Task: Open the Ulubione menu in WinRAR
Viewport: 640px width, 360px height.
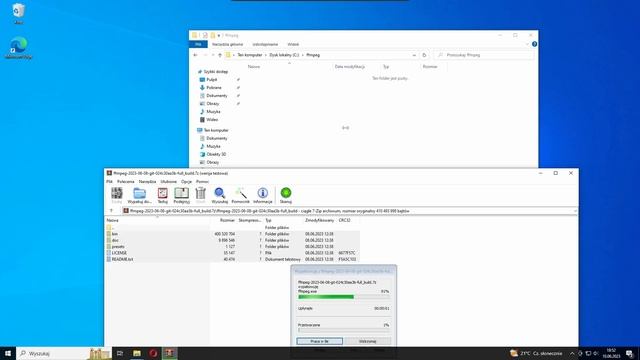Action: click(x=169, y=182)
